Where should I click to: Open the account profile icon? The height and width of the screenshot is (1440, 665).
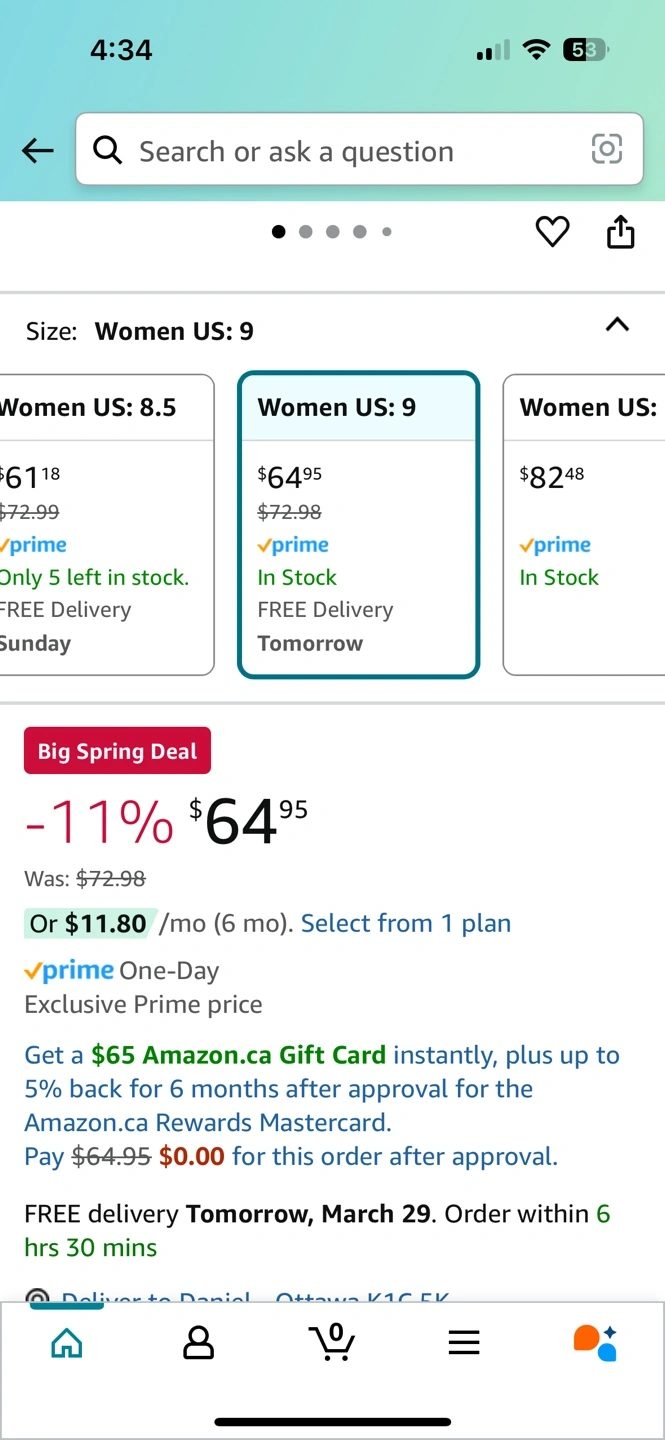point(199,1343)
